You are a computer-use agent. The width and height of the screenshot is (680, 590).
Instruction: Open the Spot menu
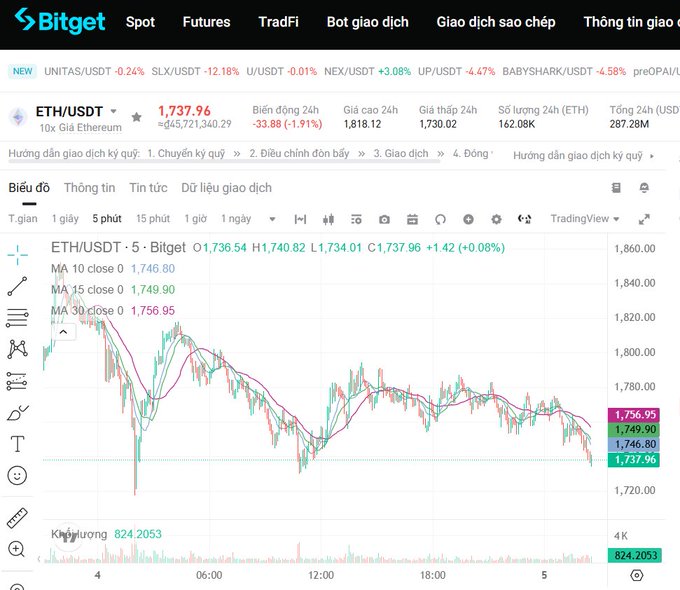click(140, 22)
